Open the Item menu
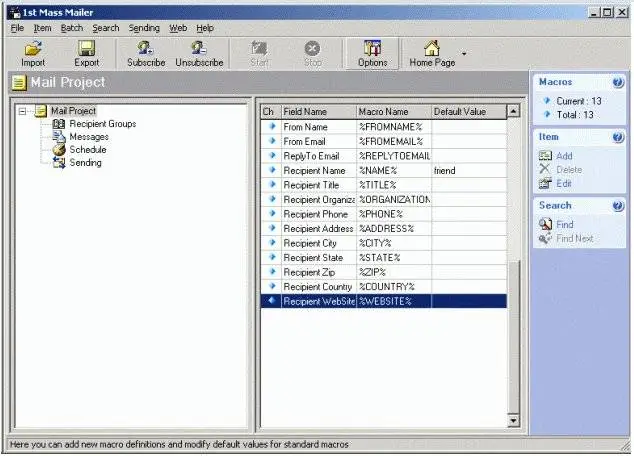634x456 pixels. click(x=42, y=28)
